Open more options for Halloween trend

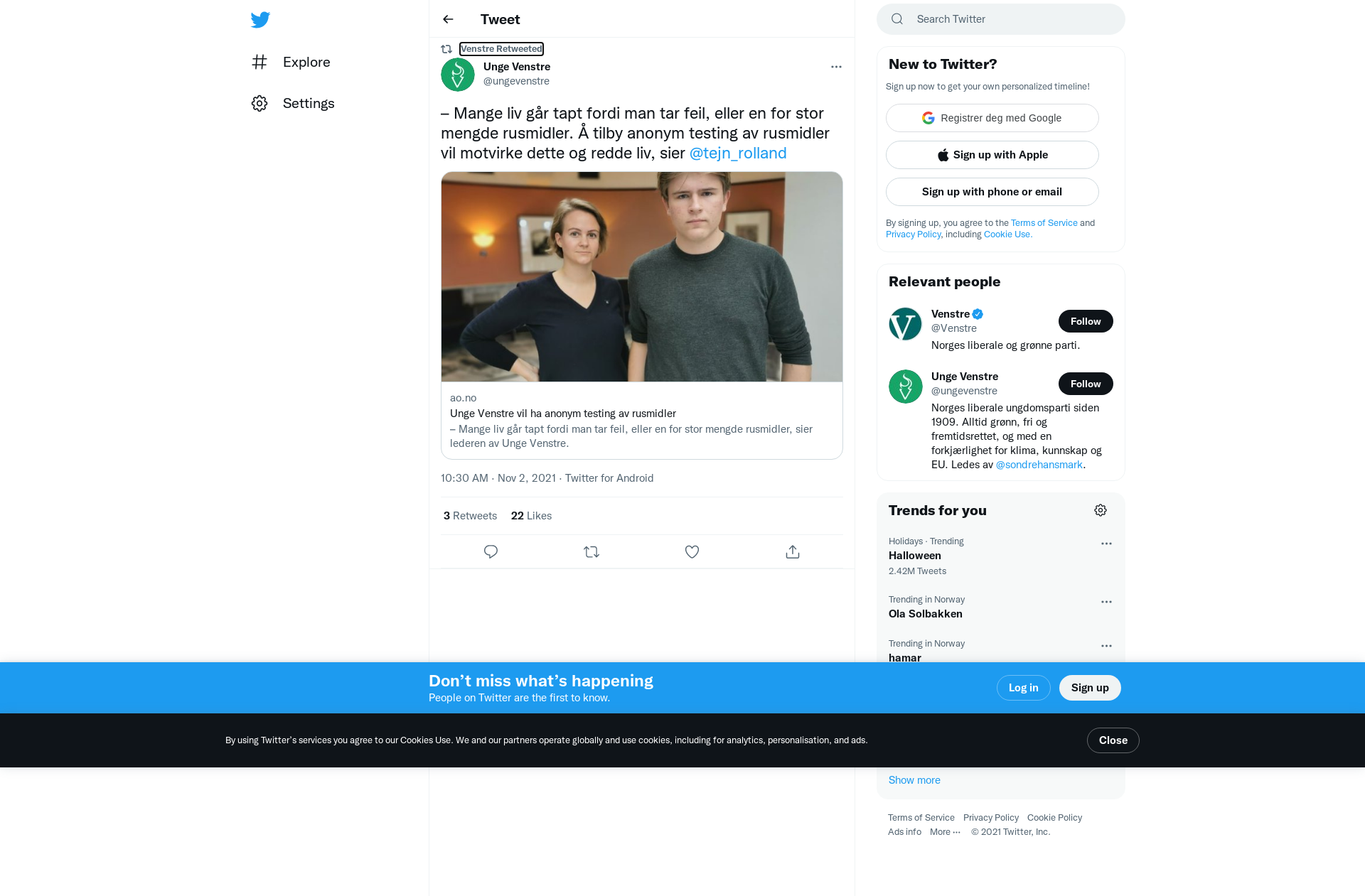coord(1106,544)
